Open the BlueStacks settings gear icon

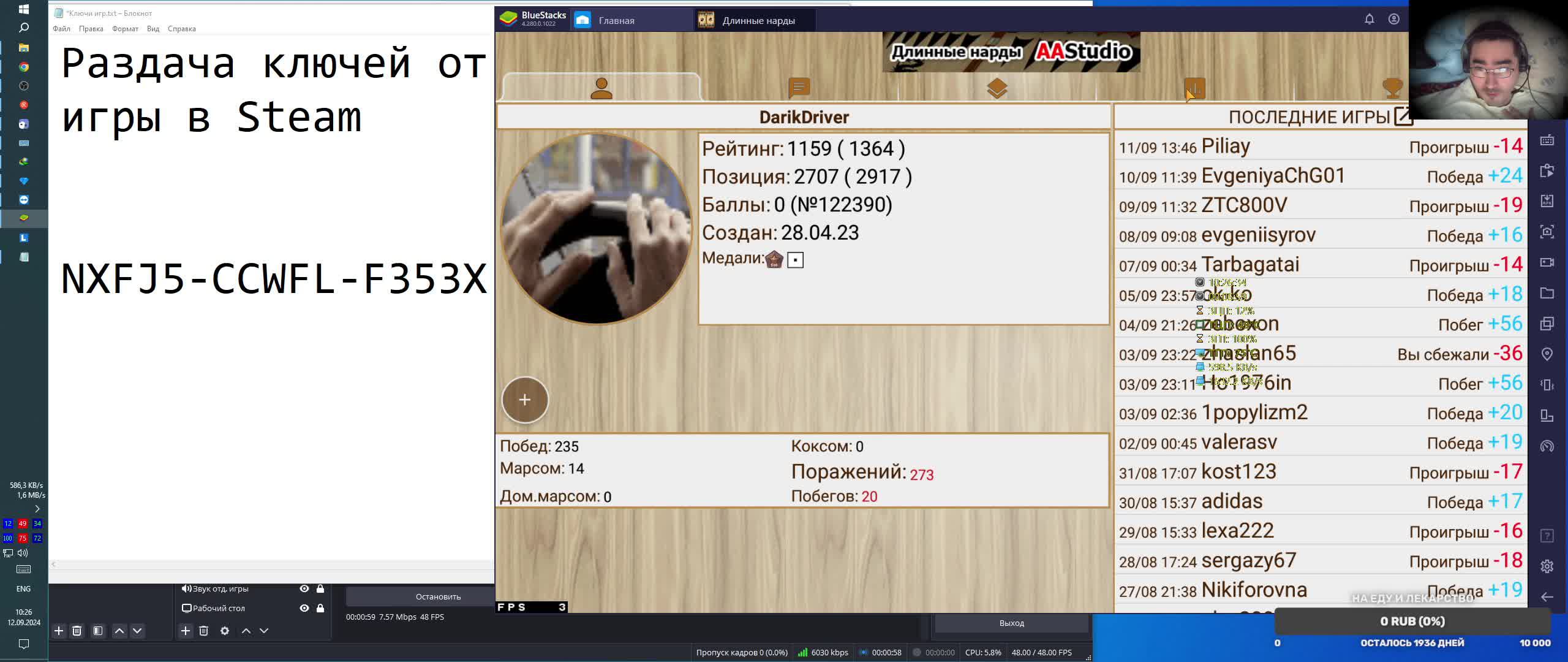click(1547, 566)
